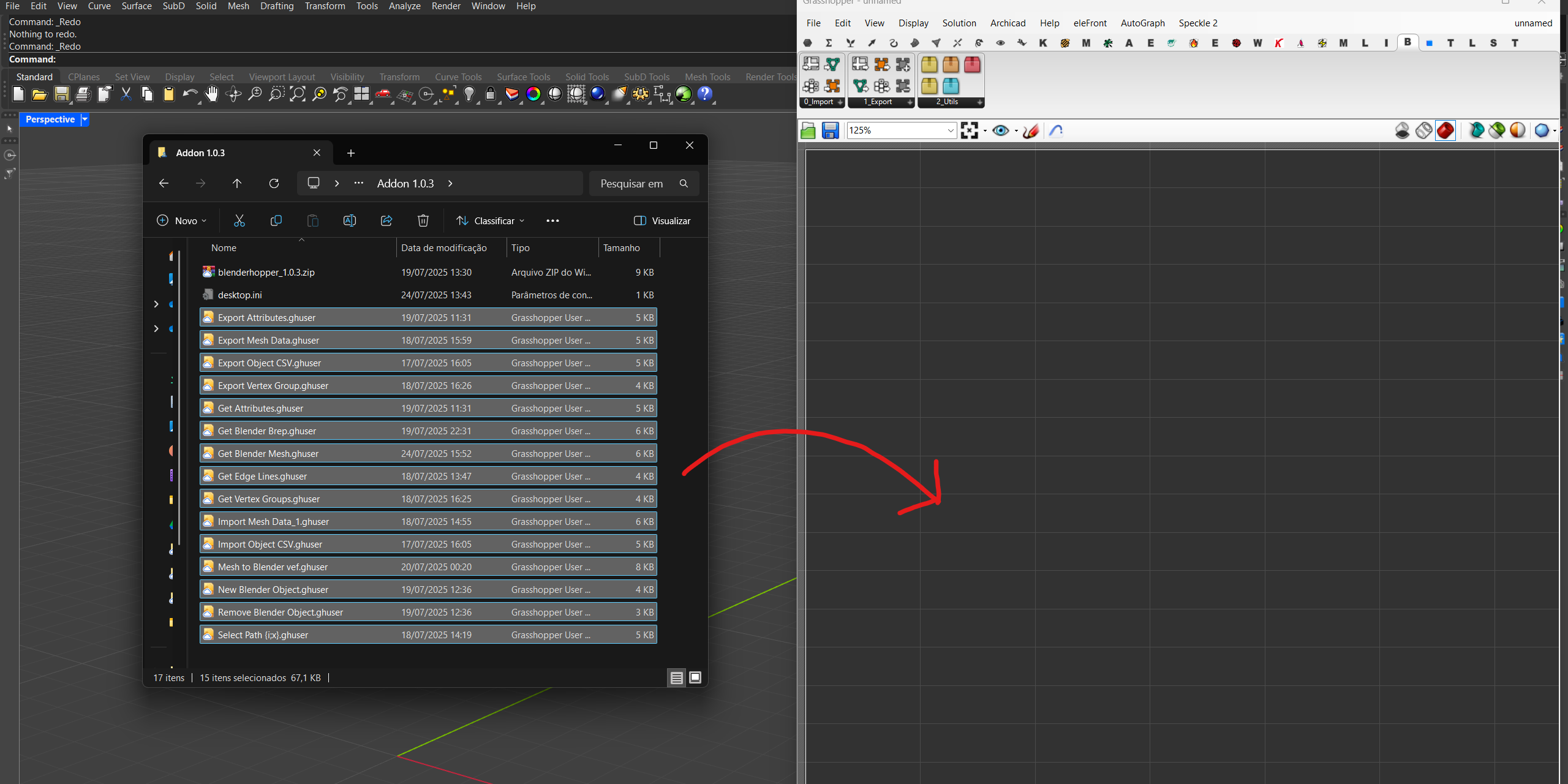Click the green Grasshopper launch icon in Rhino

(684, 94)
